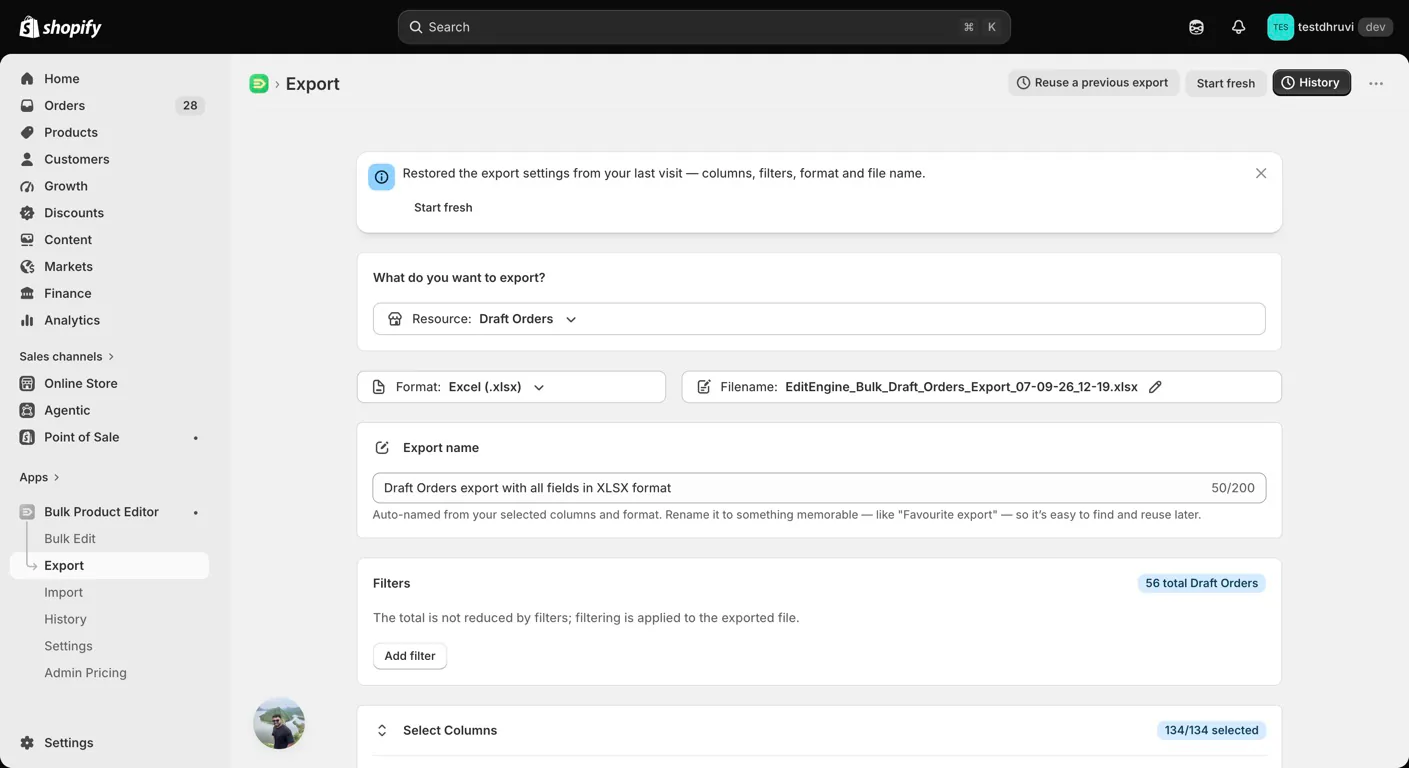Screen dimensions: 1409x768
Task: Click the green Bulk Product Editor app icon
Action: tap(259, 84)
